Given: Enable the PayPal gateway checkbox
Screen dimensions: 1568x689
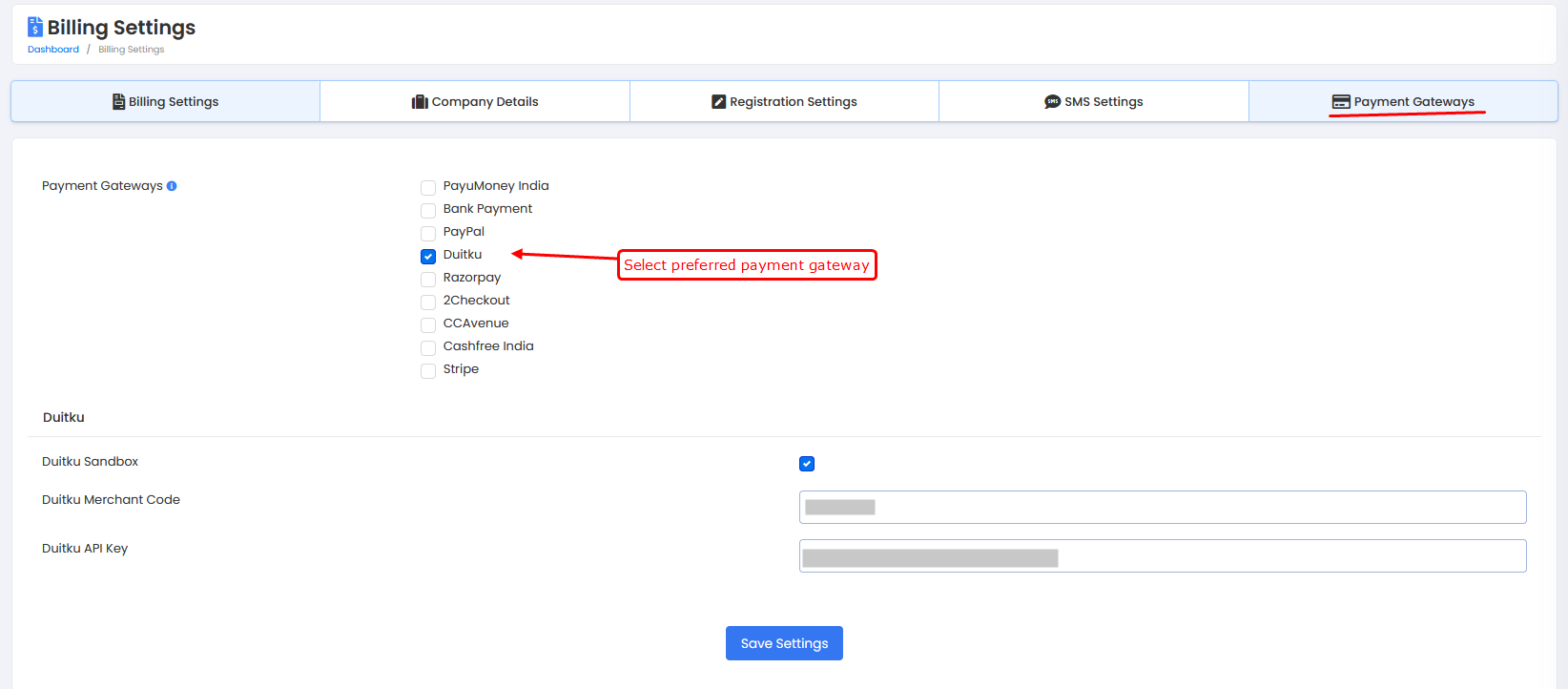Looking at the screenshot, I should coord(428,234).
